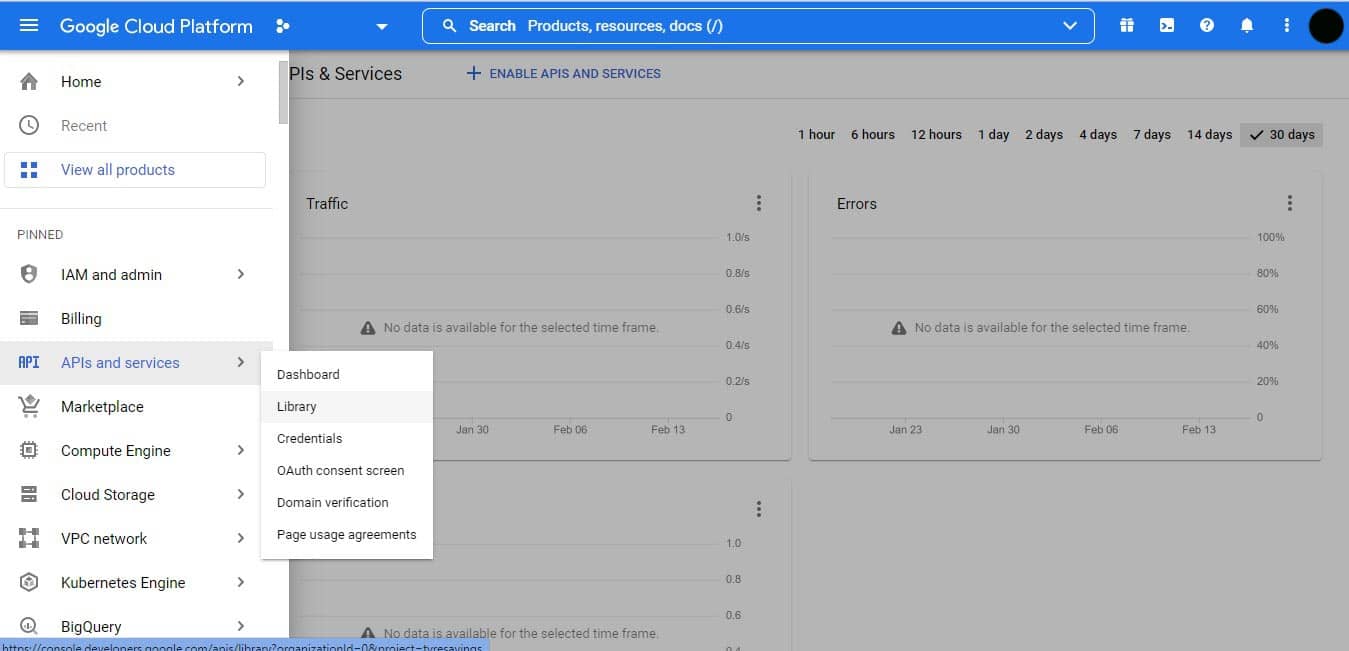Click View all products button
This screenshot has width=1349, height=651.
(135, 170)
